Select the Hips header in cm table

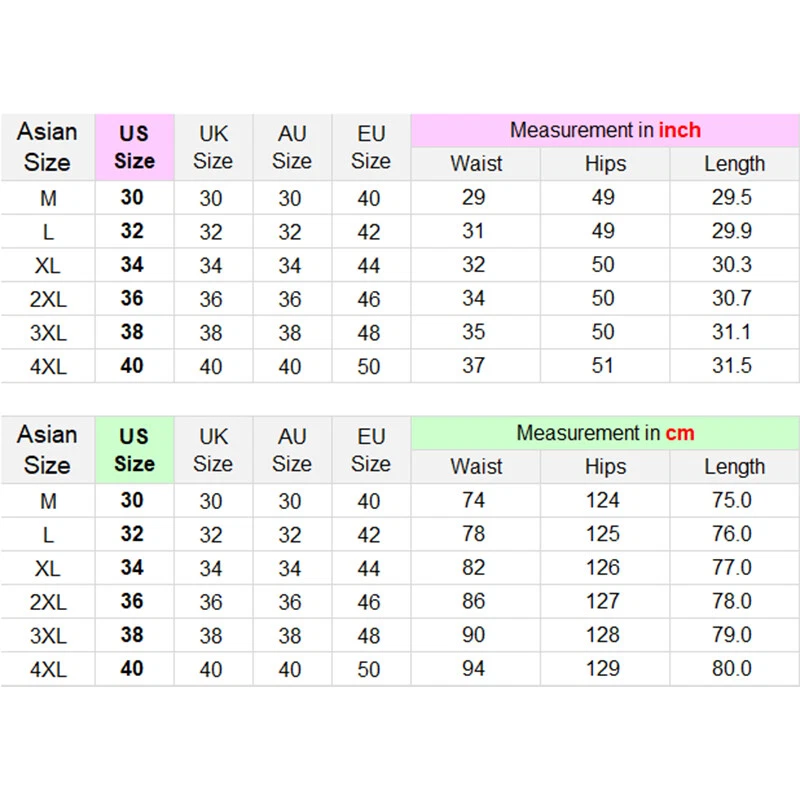pyautogui.click(x=605, y=467)
